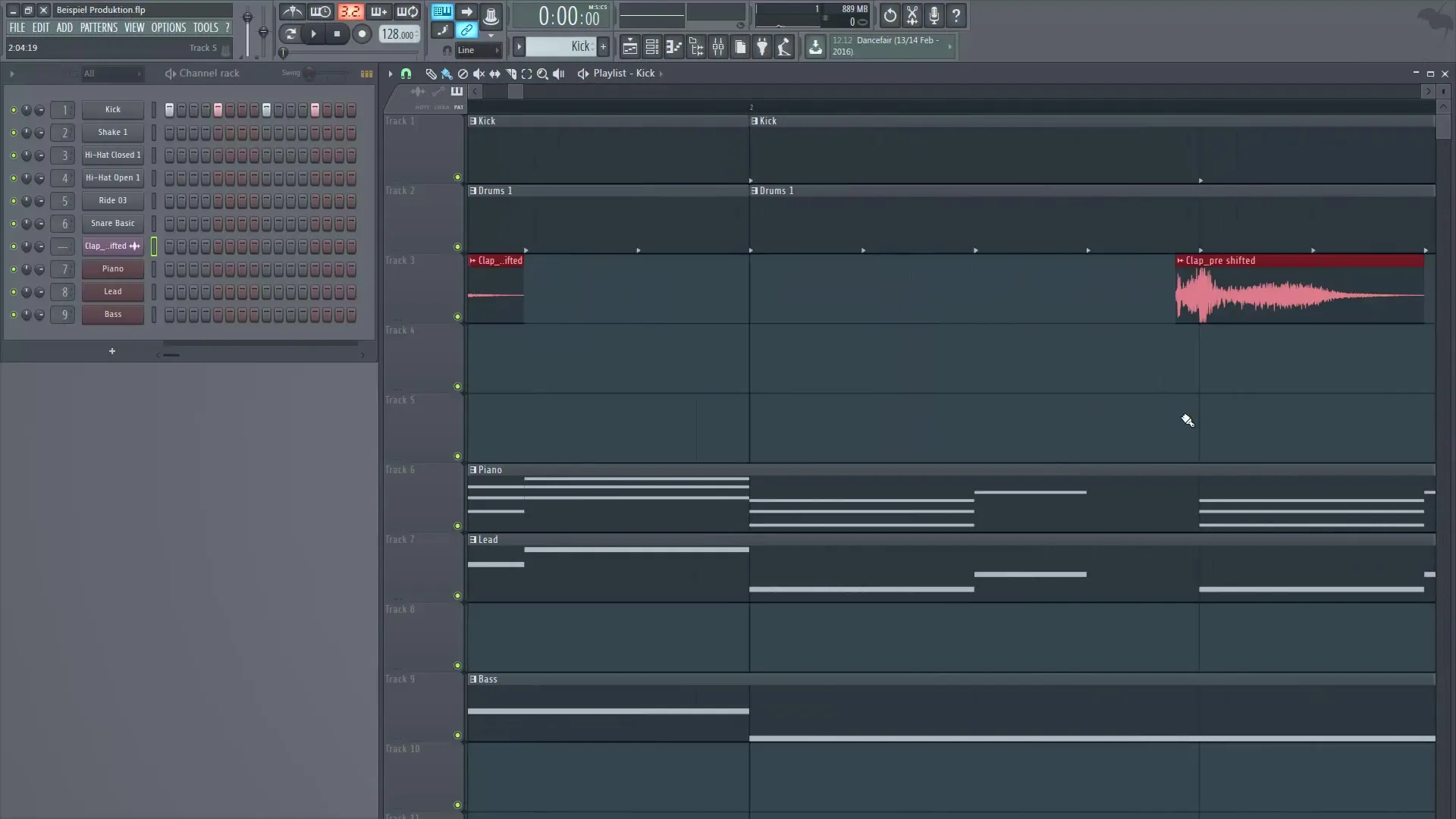Viewport: 1456px width, 819px height.
Task: Expand the Playlist - Kick options menu
Action: click(662, 74)
